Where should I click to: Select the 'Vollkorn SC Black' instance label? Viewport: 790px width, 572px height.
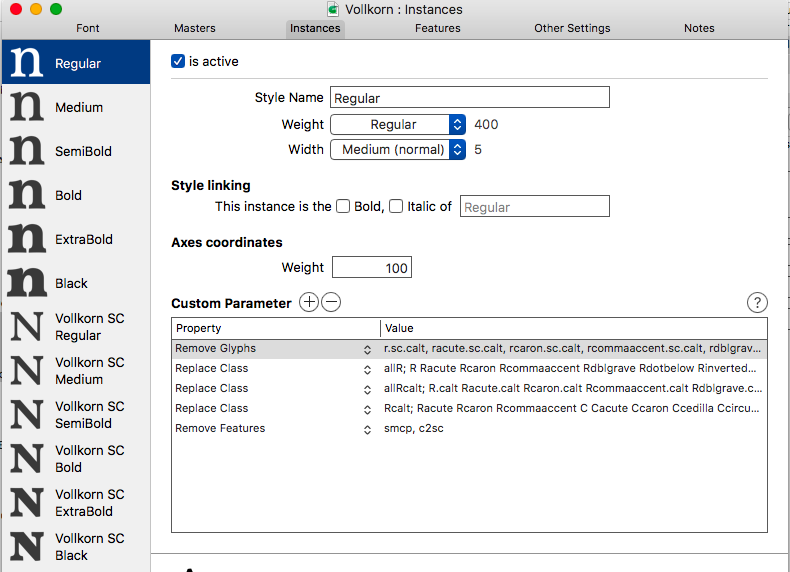(90, 547)
